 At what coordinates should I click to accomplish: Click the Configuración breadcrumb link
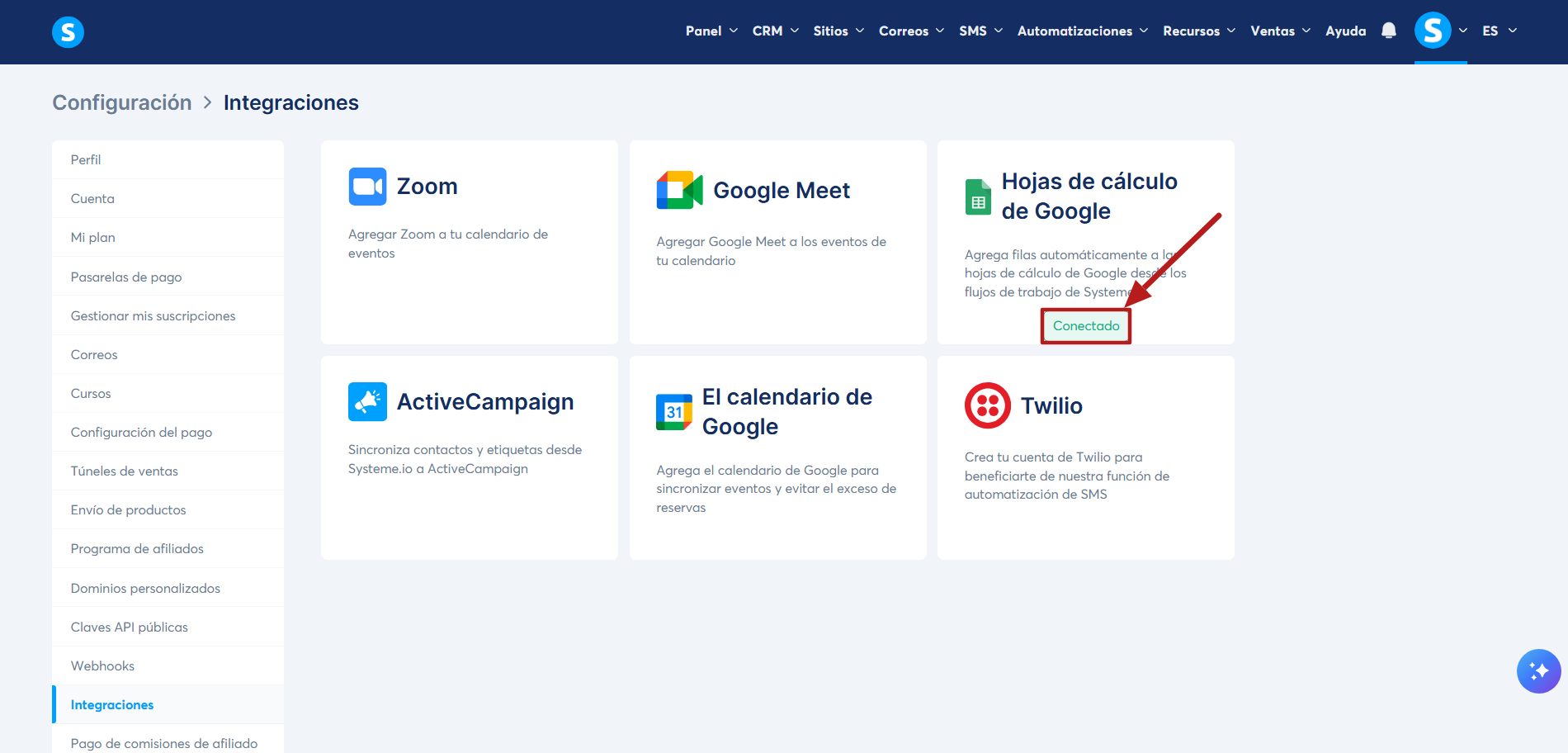(x=122, y=102)
